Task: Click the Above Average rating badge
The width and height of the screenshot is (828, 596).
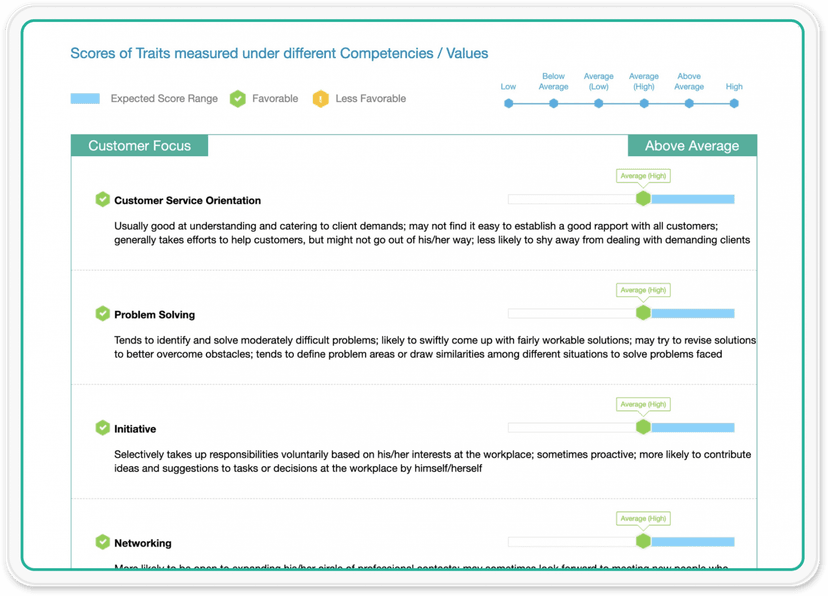Action: (692, 146)
